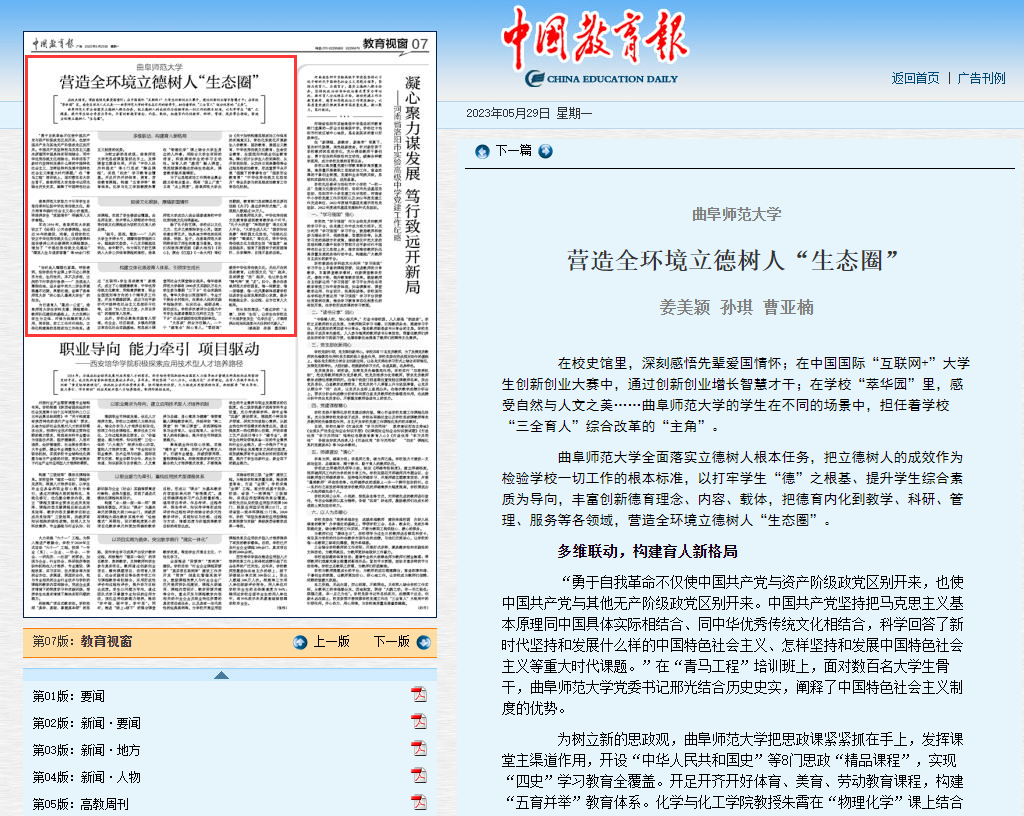The image size is (1024, 816).
Task: Collapse the page list with triangle arrow
Action: point(221,675)
